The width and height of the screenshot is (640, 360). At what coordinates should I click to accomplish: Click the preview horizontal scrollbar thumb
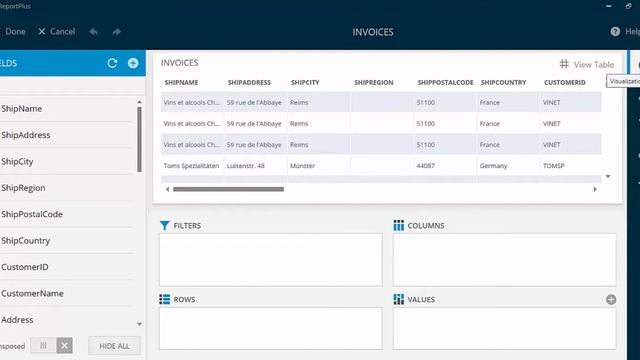pyautogui.click(x=228, y=189)
